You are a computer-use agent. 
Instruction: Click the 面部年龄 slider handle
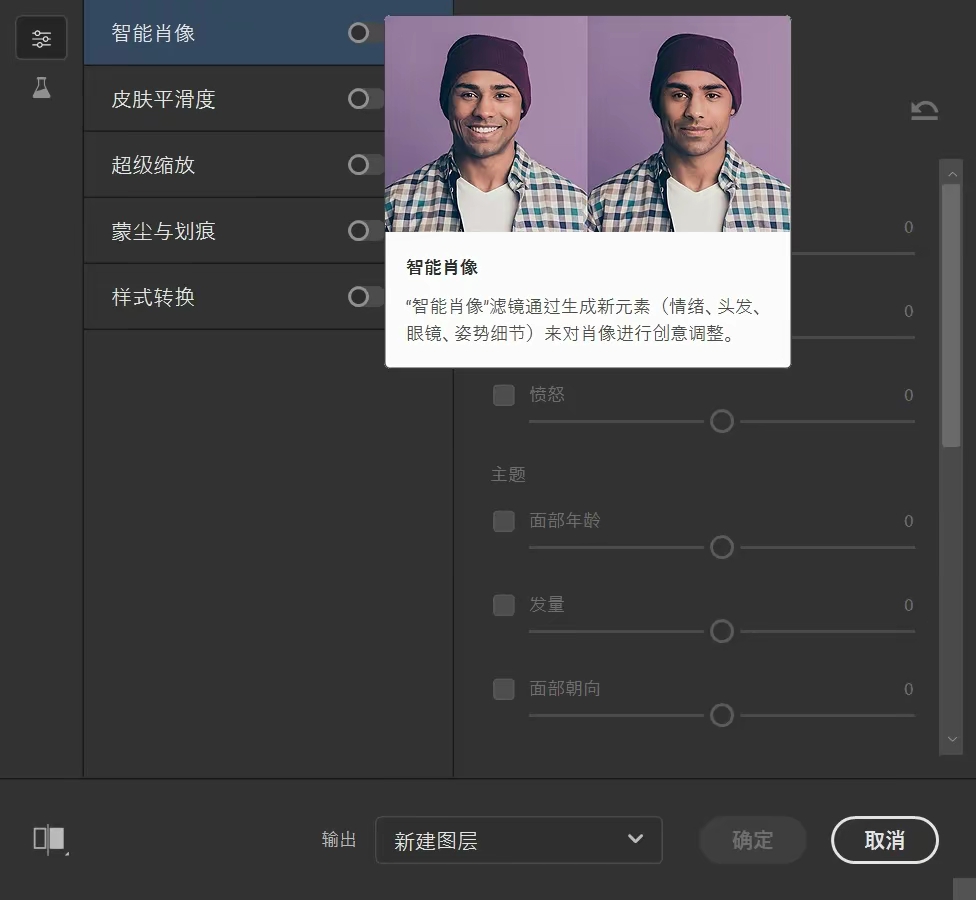coord(722,548)
